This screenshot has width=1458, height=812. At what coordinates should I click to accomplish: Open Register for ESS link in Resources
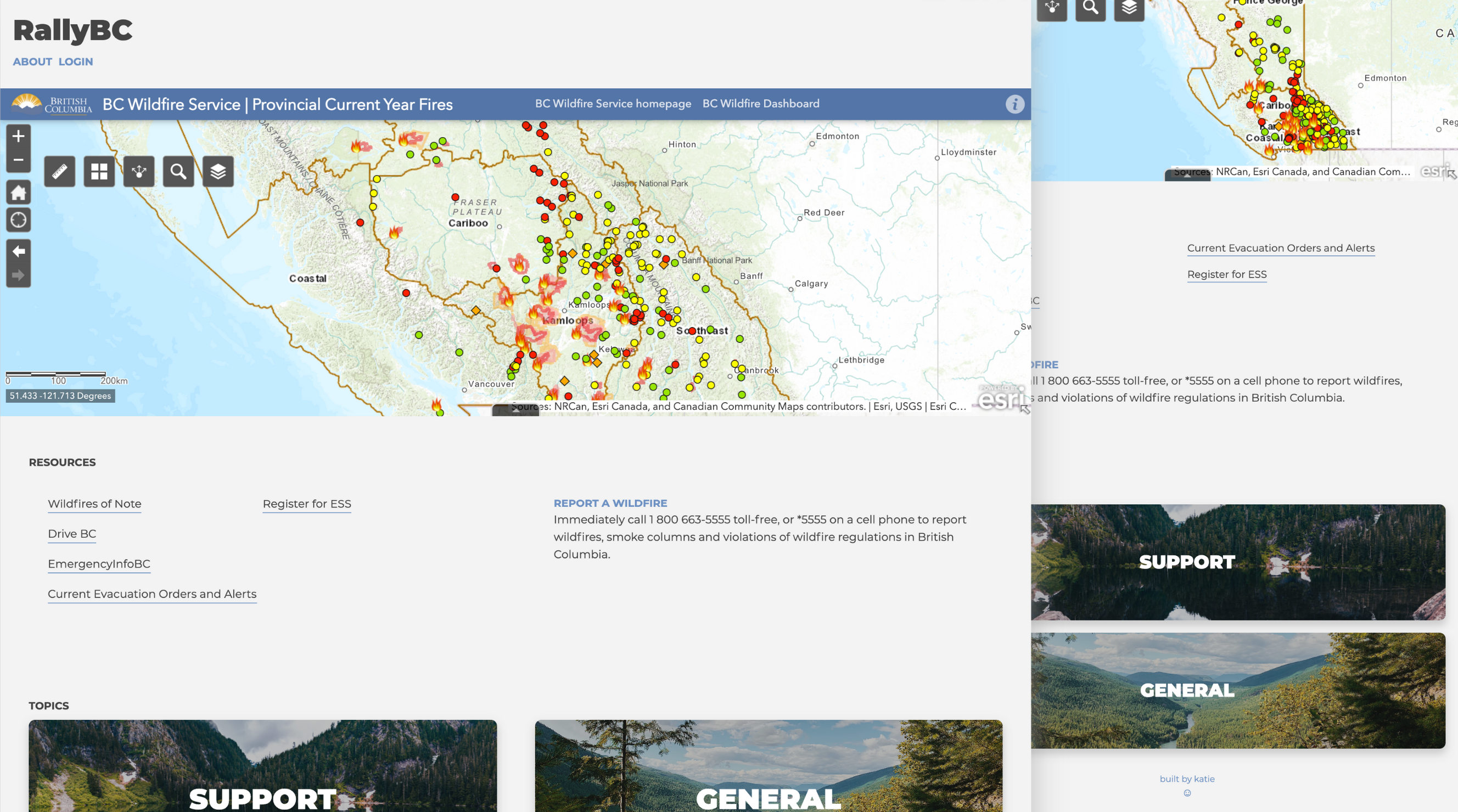pyautogui.click(x=307, y=504)
